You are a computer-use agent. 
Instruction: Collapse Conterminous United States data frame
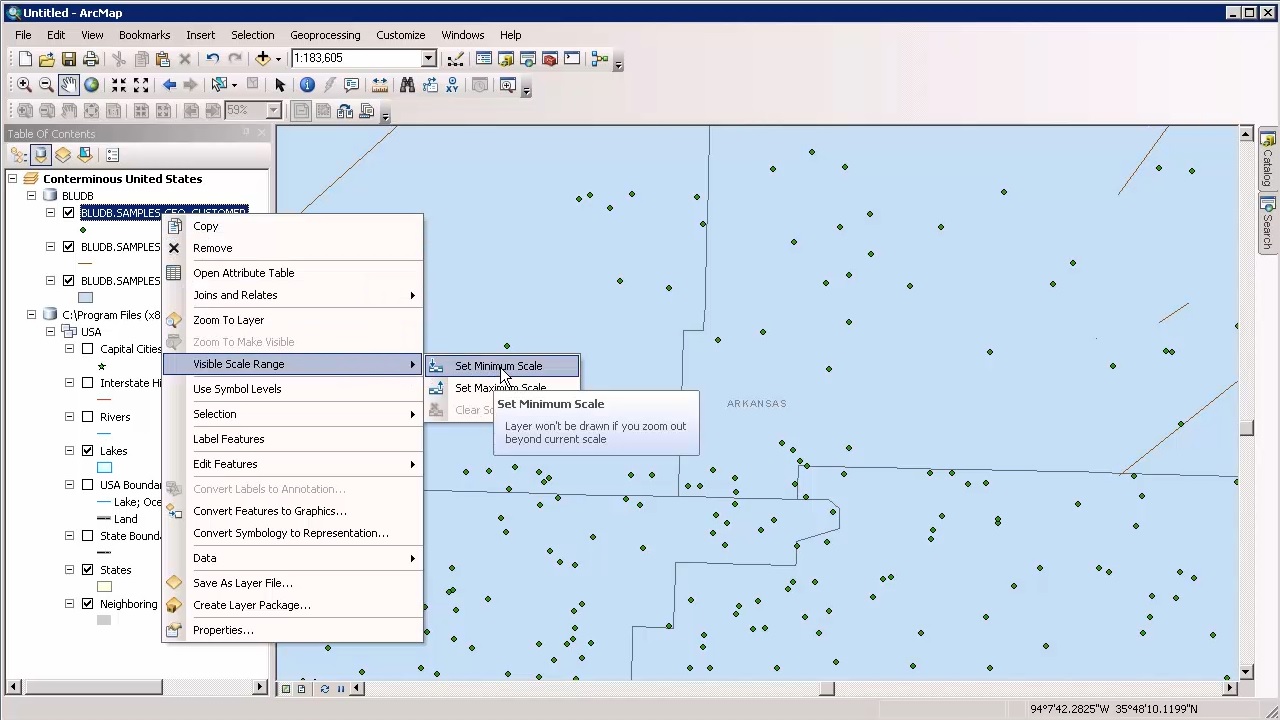[x=12, y=179]
